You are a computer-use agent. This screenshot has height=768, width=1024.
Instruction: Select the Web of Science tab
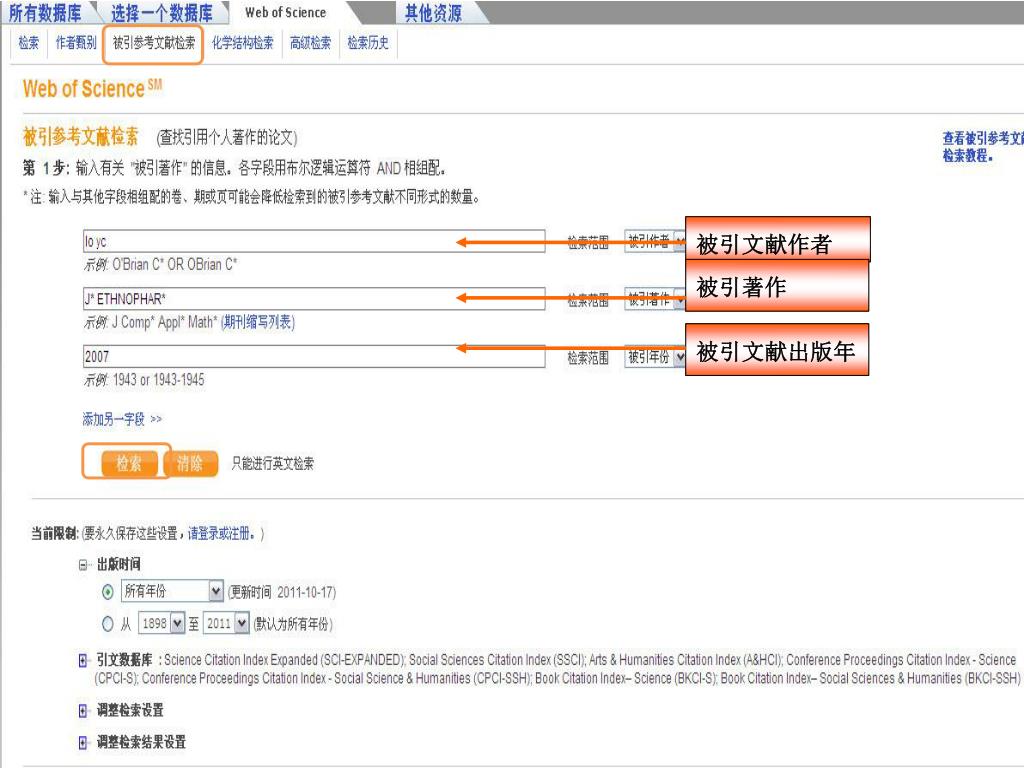click(285, 12)
